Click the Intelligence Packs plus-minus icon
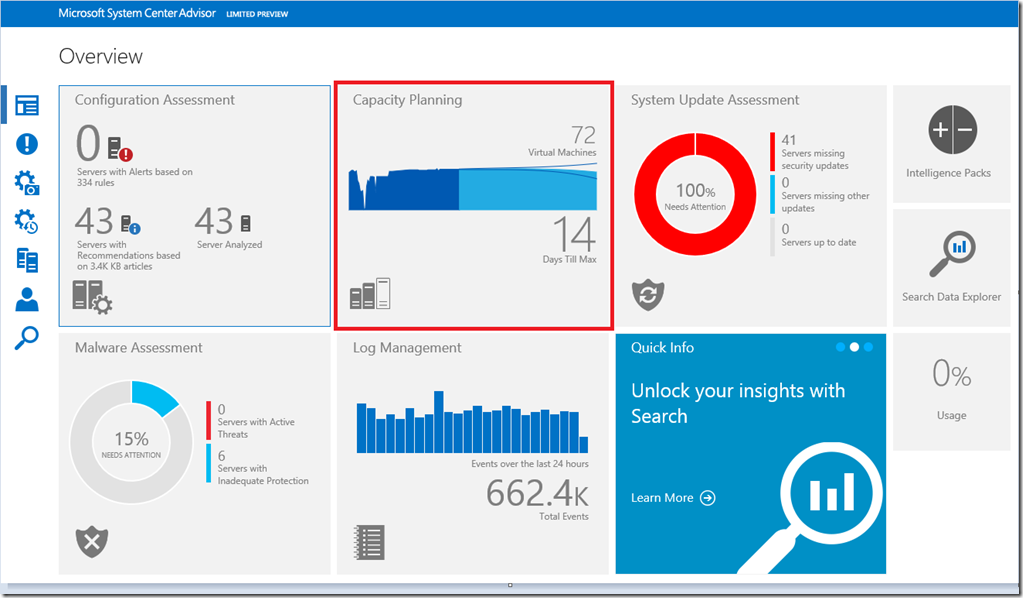This screenshot has width=1023, height=598. tap(951, 130)
